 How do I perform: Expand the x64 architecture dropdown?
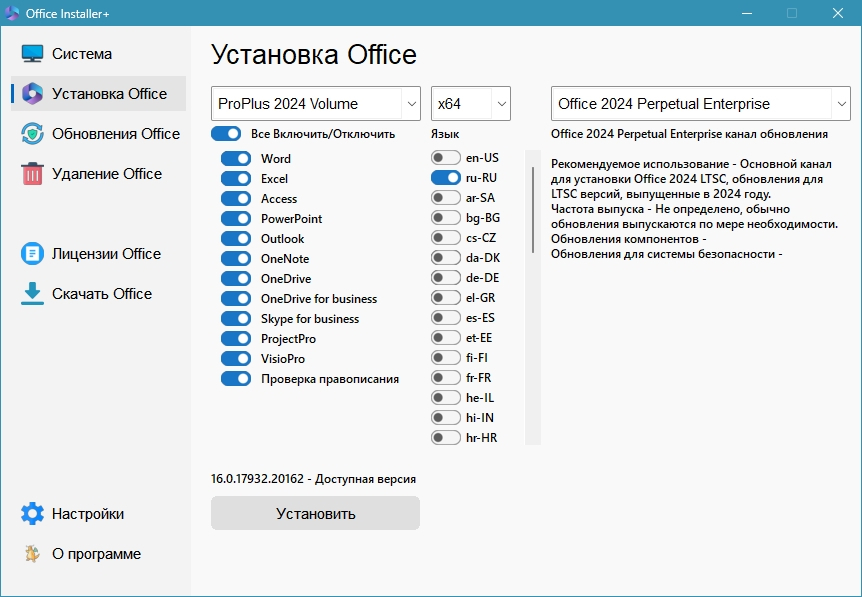click(471, 103)
